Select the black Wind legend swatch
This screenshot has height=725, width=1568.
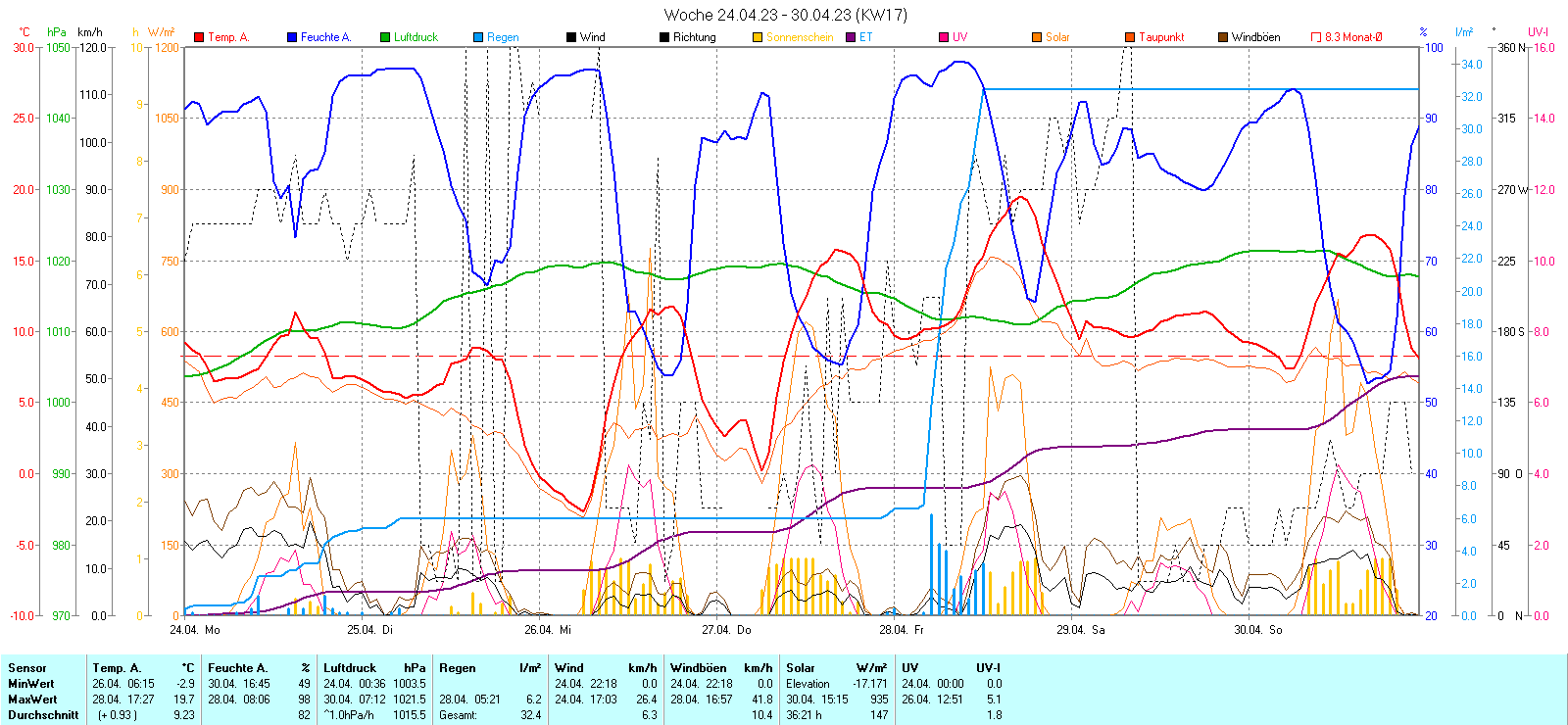[x=571, y=37]
